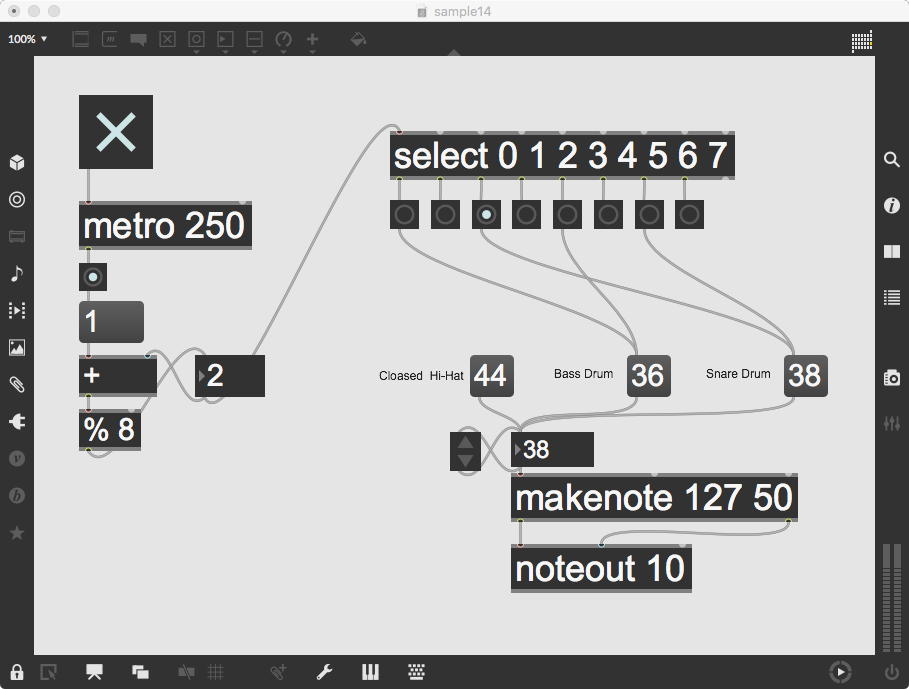This screenshot has width=909, height=689.
Task: Click the lit bang button under select 2
Action: (486, 214)
